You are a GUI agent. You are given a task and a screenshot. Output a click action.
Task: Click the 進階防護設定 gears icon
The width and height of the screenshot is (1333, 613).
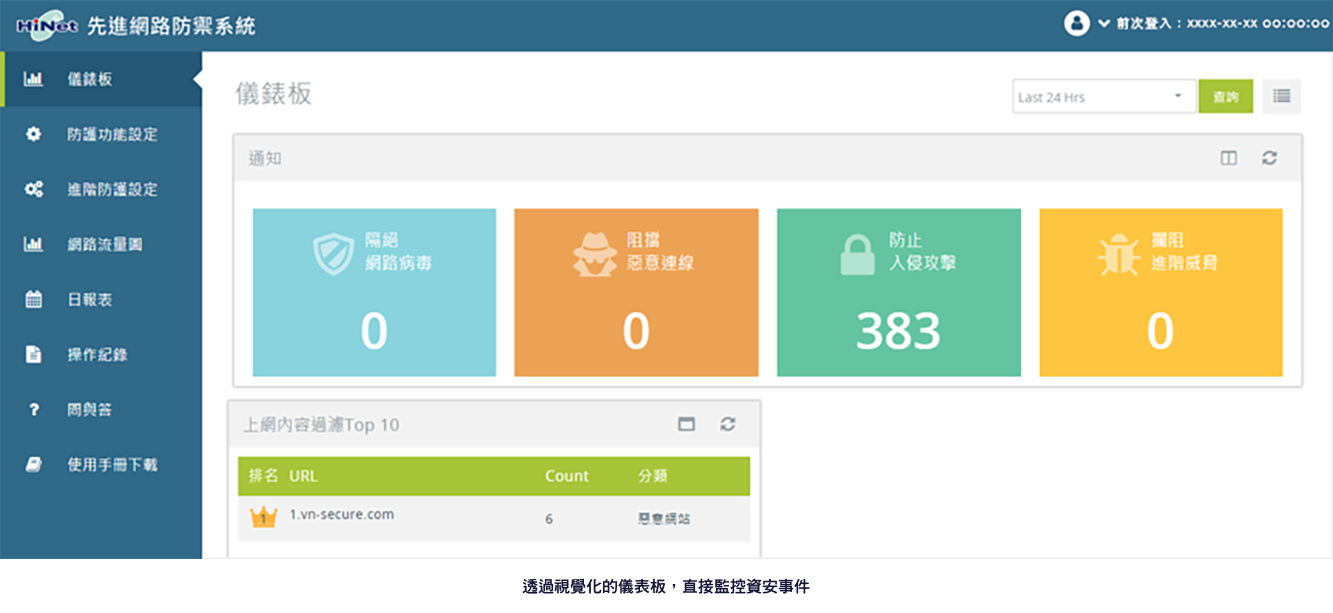click(x=33, y=189)
